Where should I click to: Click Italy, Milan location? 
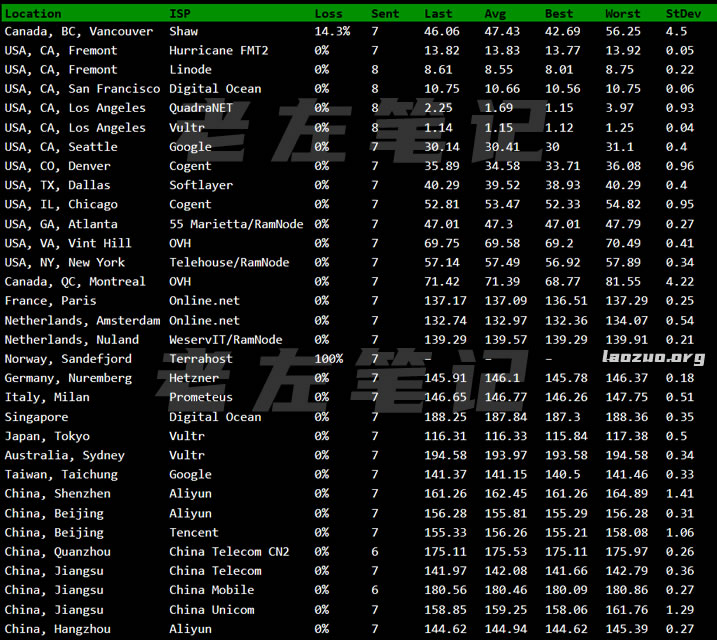[x=47, y=397]
